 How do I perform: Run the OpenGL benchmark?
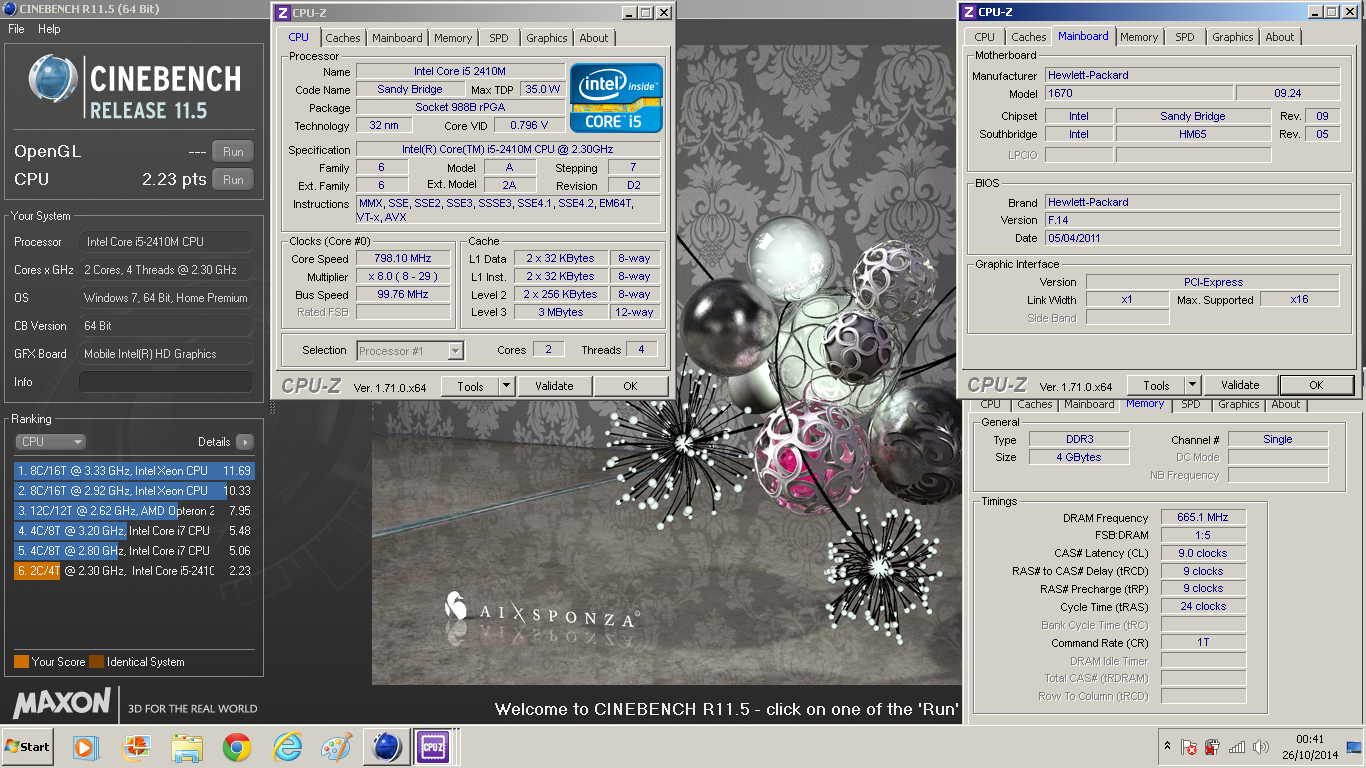point(233,152)
